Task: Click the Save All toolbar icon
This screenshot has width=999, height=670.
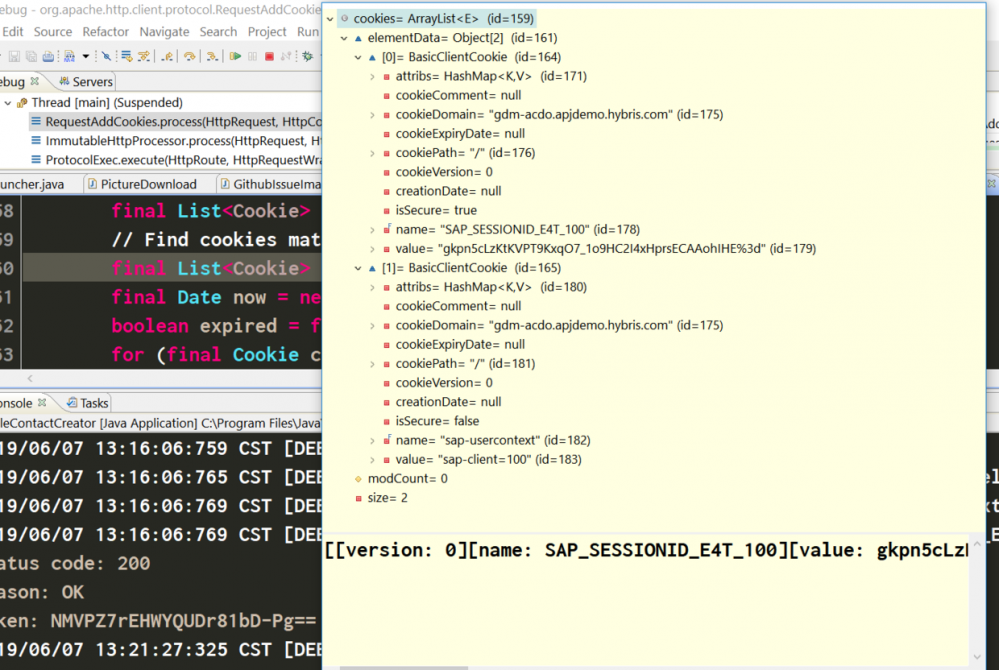Action: tap(31, 57)
